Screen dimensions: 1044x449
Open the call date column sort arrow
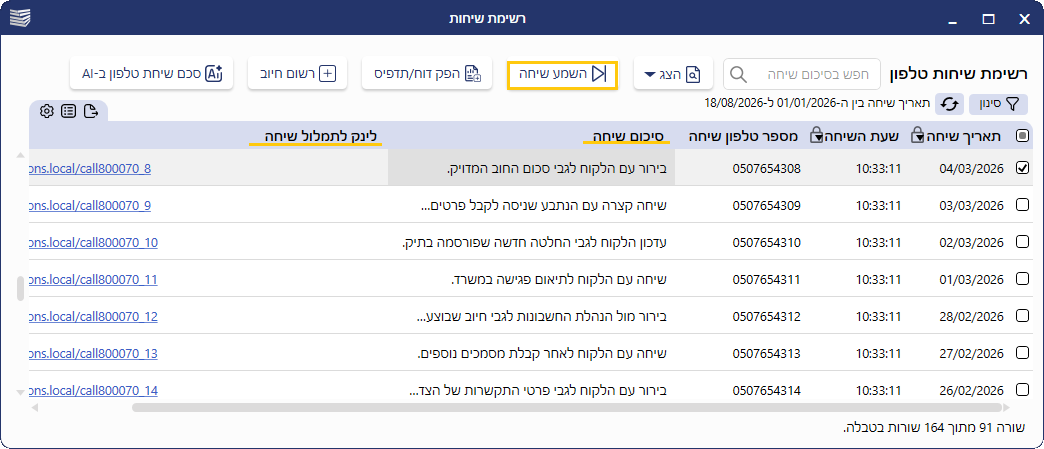(x=919, y=137)
